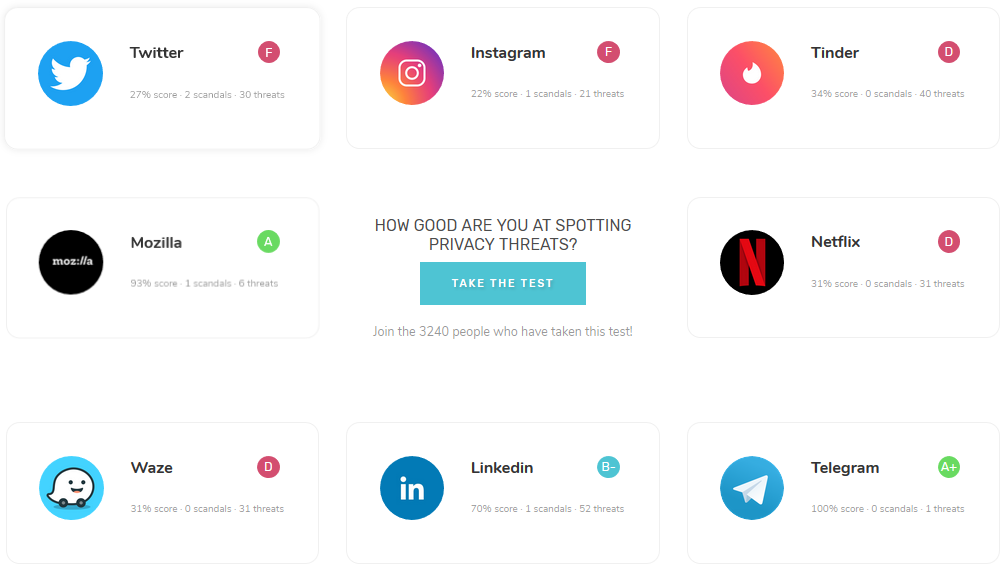Viewport: 1004px width, 564px height.
Task: Click LinkedIn's B- grade badge
Action: coord(608,467)
